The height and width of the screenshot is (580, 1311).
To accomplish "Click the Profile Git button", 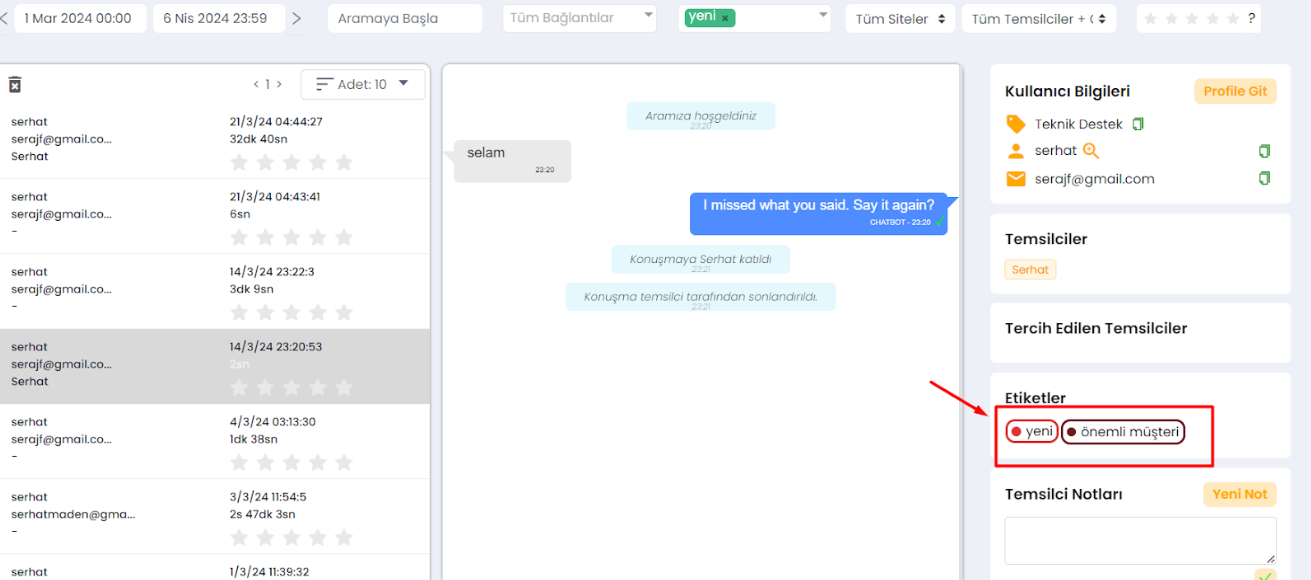I will point(1235,91).
